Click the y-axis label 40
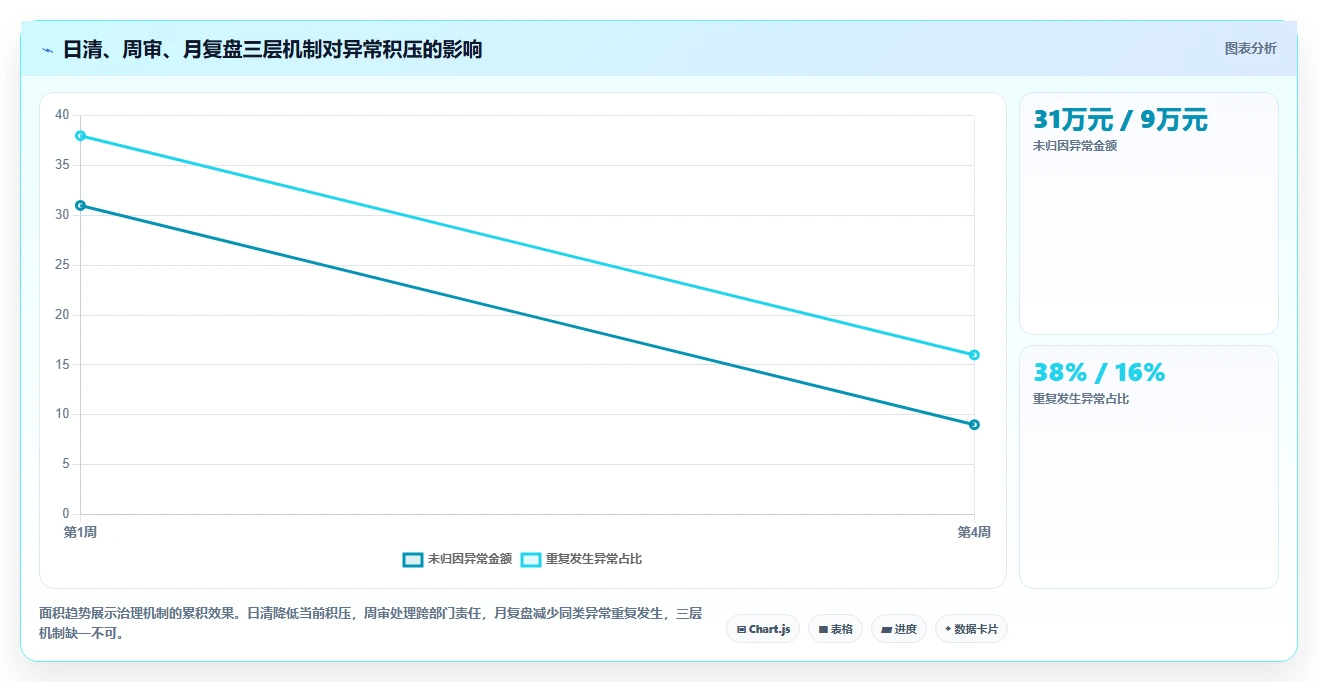This screenshot has height=682, width=1318. (x=63, y=115)
